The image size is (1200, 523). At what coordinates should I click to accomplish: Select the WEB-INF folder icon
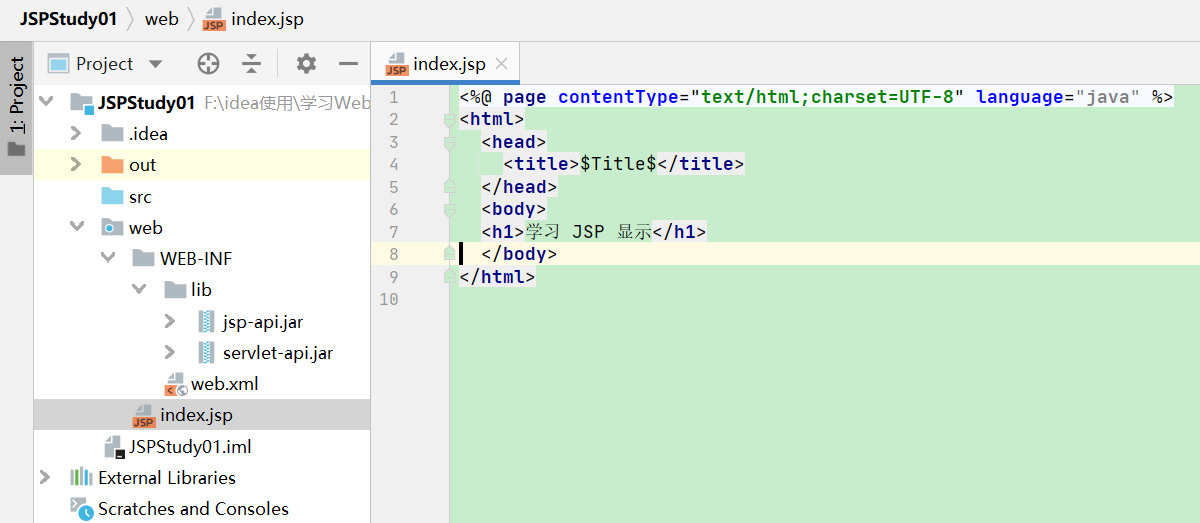click(144, 258)
